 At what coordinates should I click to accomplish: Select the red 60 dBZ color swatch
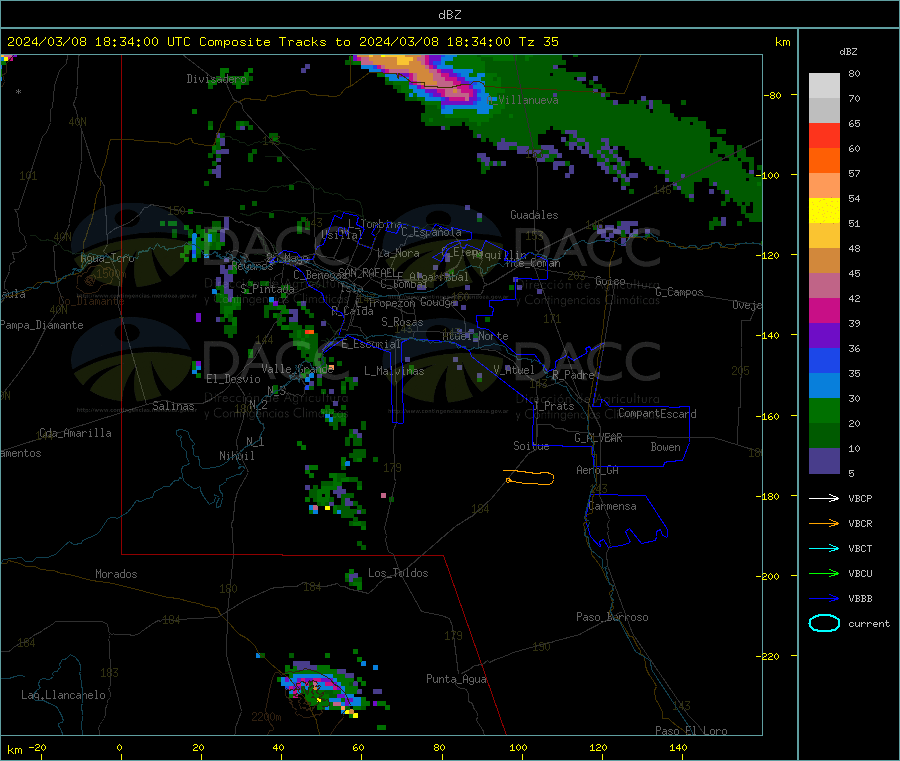tap(824, 135)
